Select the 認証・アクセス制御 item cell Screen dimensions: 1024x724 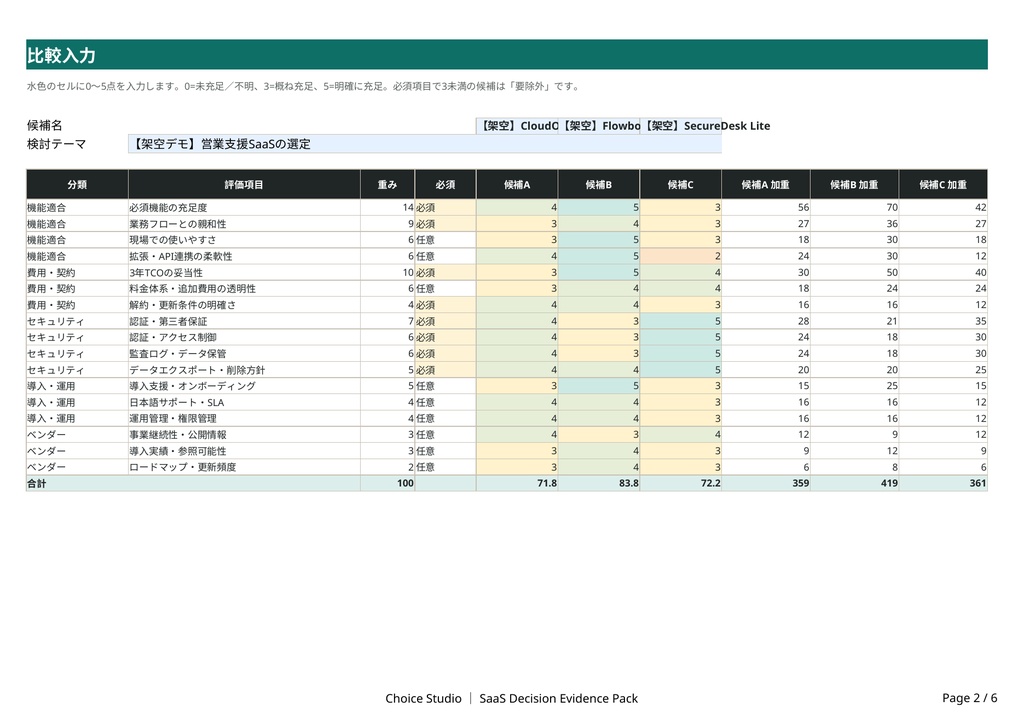(244, 337)
